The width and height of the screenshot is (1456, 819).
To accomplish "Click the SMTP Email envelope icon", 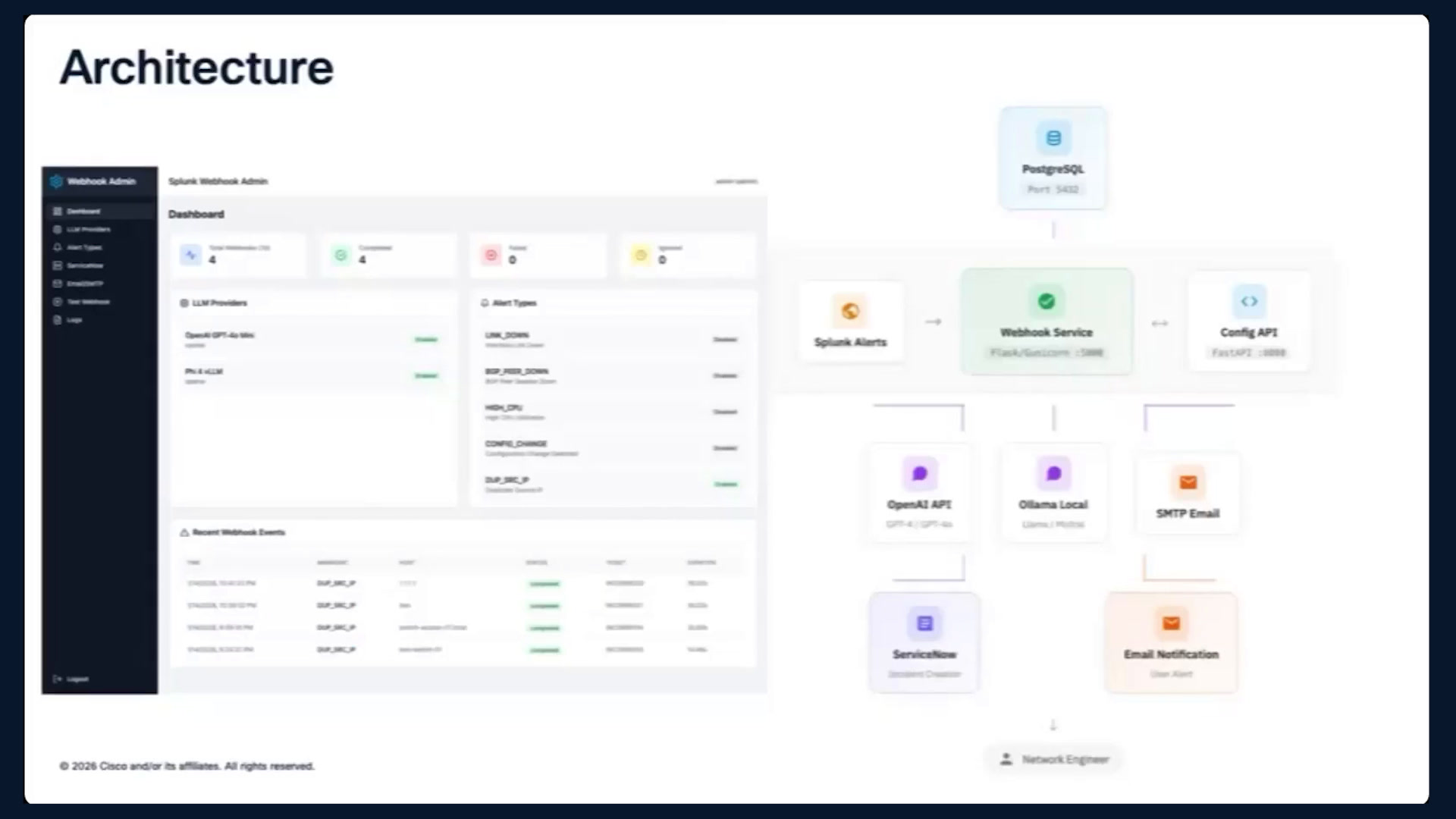I will [x=1188, y=482].
